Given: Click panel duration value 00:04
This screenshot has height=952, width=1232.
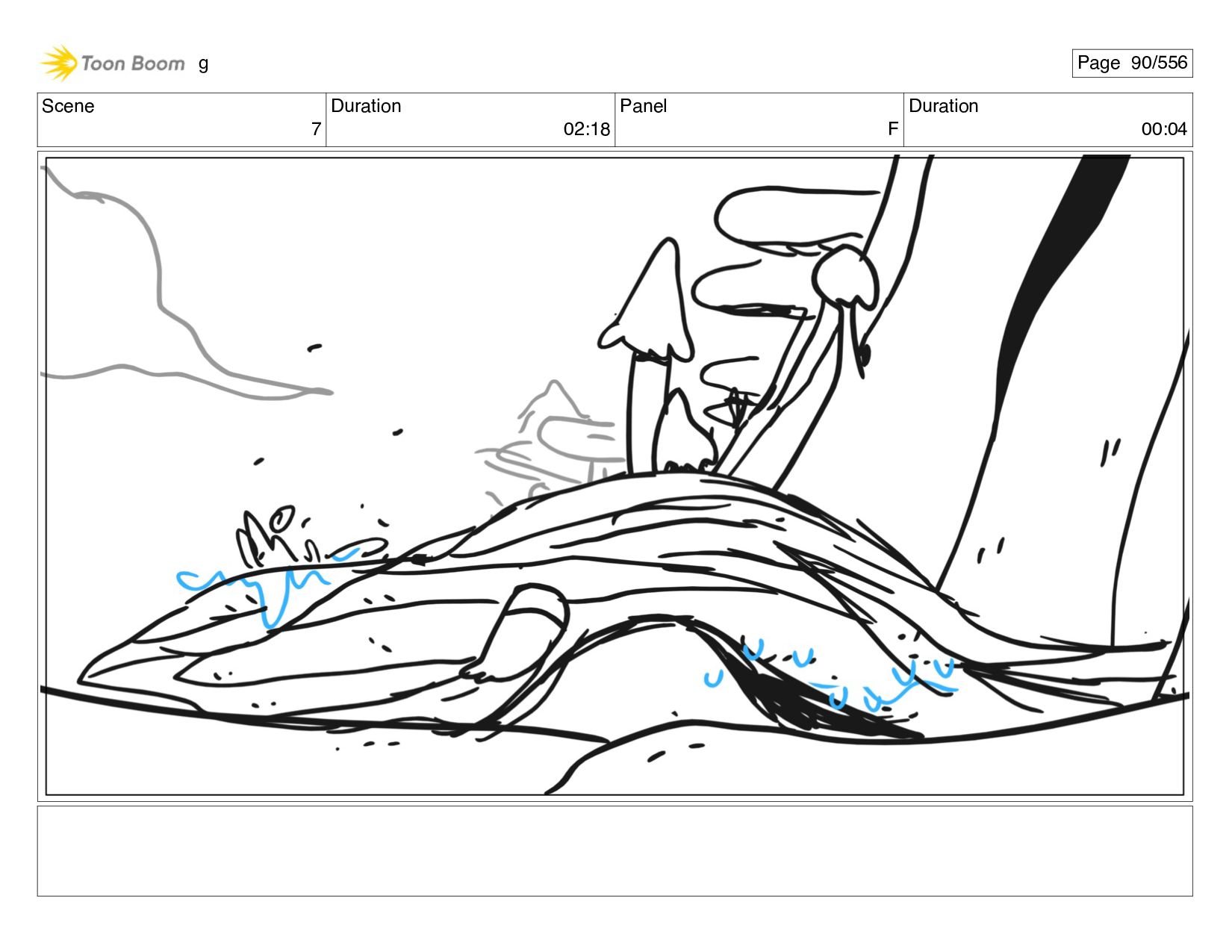Looking at the screenshot, I should point(1164,129).
